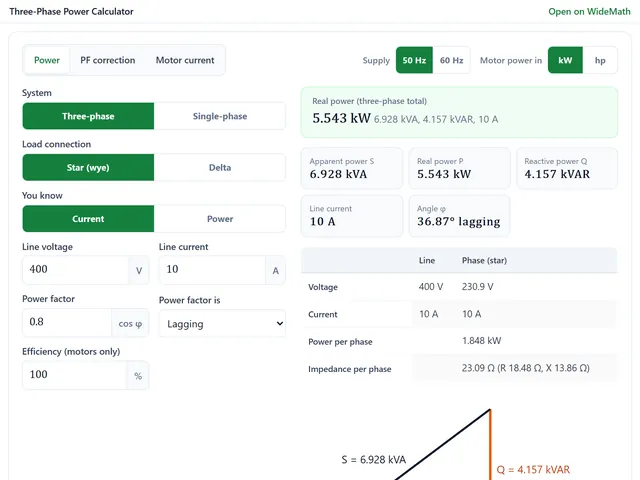Choose Single-phase system
The height and width of the screenshot is (480, 640).
click(x=220, y=116)
